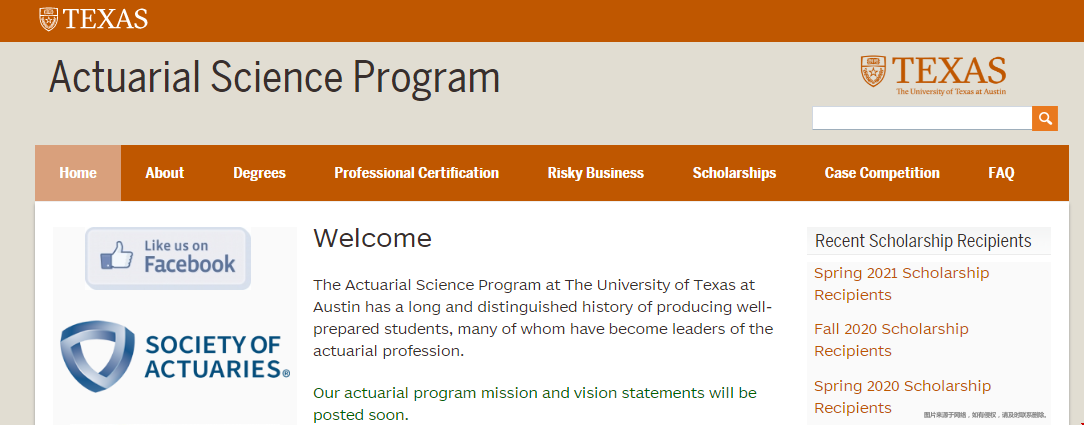
Task: Click the University of Texas at Austin logo
Action: pyautogui.click(x=933, y=75)
